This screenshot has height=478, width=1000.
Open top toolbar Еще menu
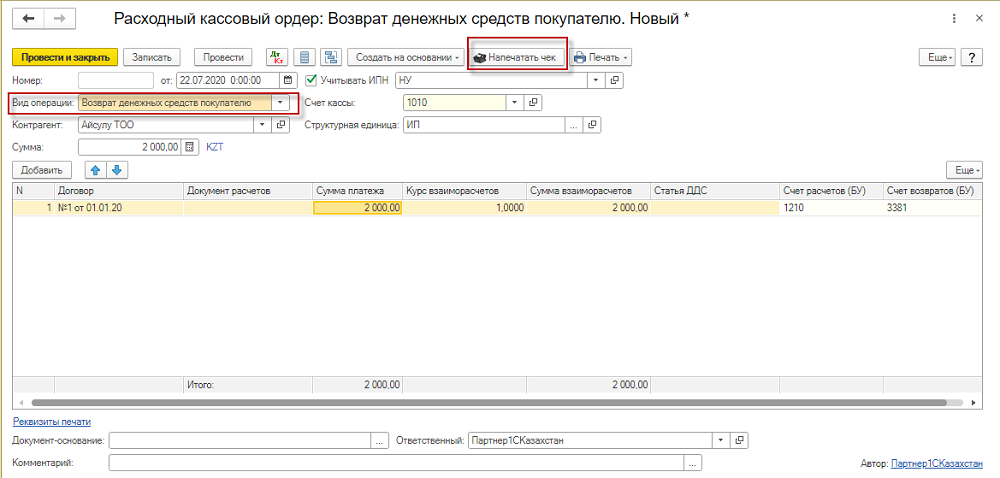tap(936, 57)
